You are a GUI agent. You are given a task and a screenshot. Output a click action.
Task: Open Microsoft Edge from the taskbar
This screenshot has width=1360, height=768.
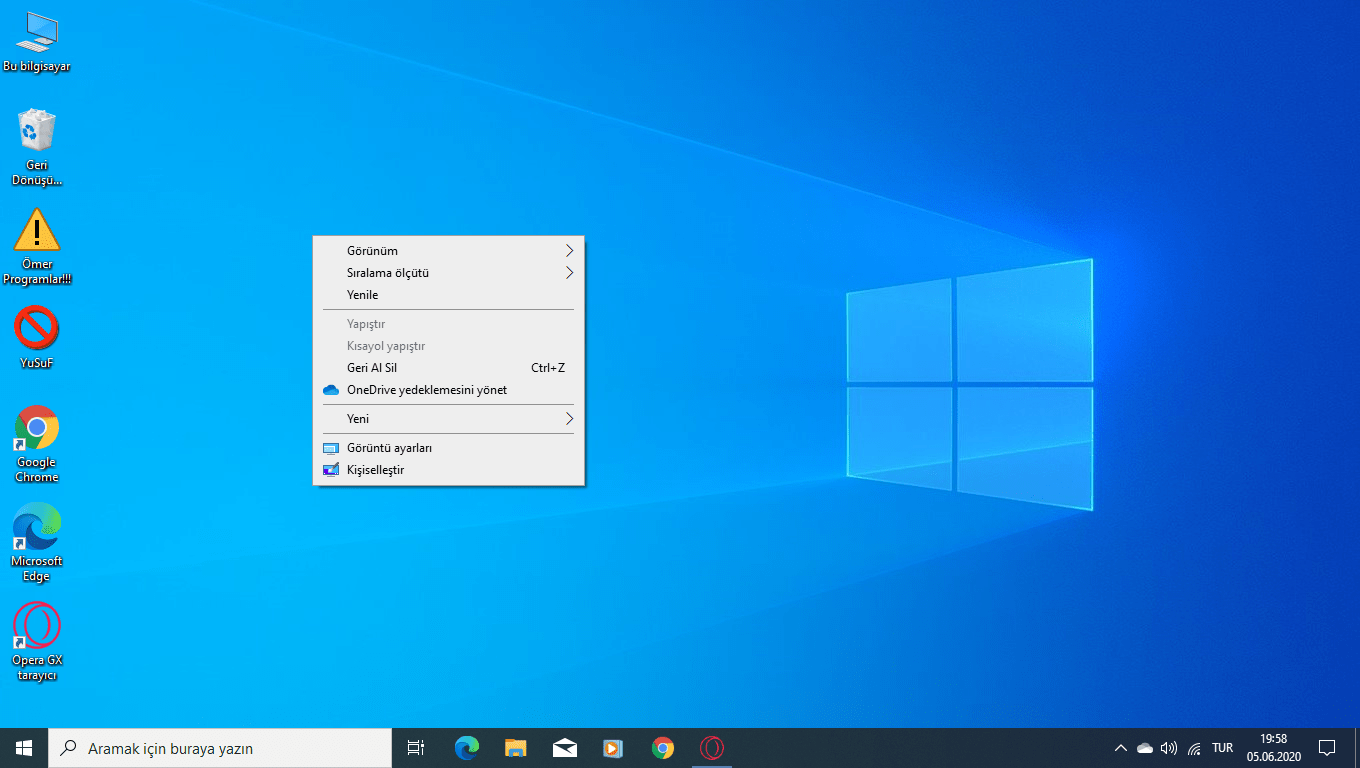click(467, 747)
